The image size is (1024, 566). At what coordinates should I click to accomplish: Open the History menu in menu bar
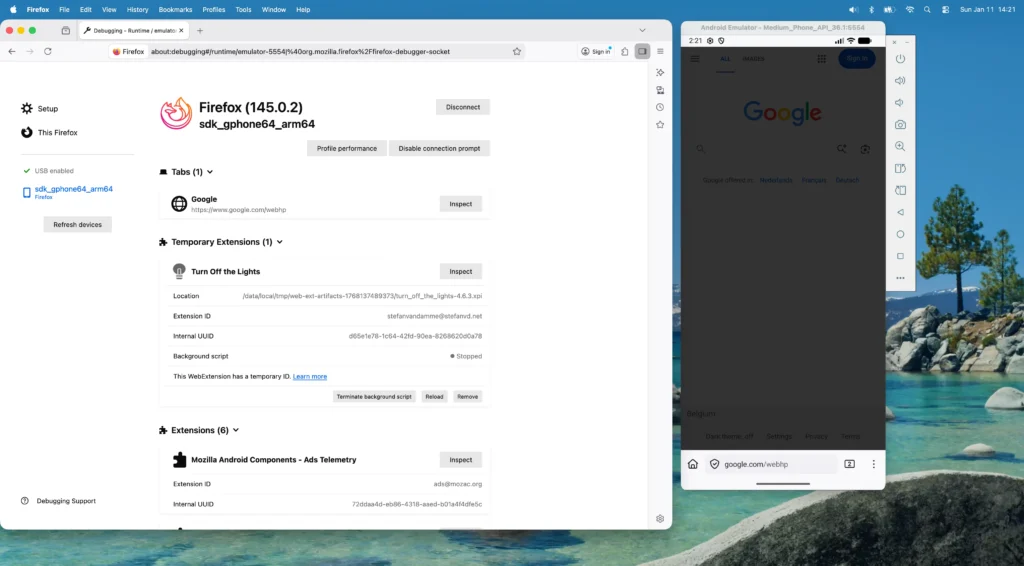coord(137,10)
